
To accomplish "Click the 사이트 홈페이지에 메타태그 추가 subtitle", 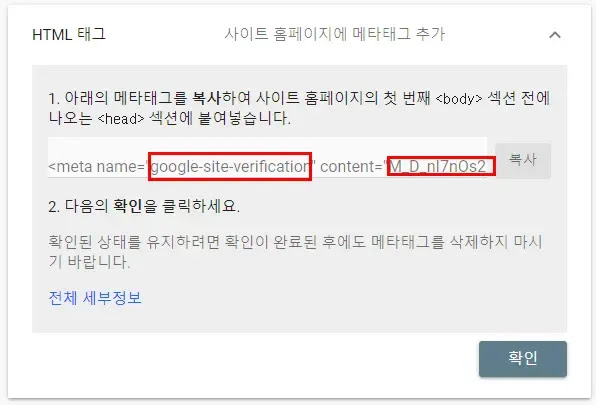I will 334,34.
